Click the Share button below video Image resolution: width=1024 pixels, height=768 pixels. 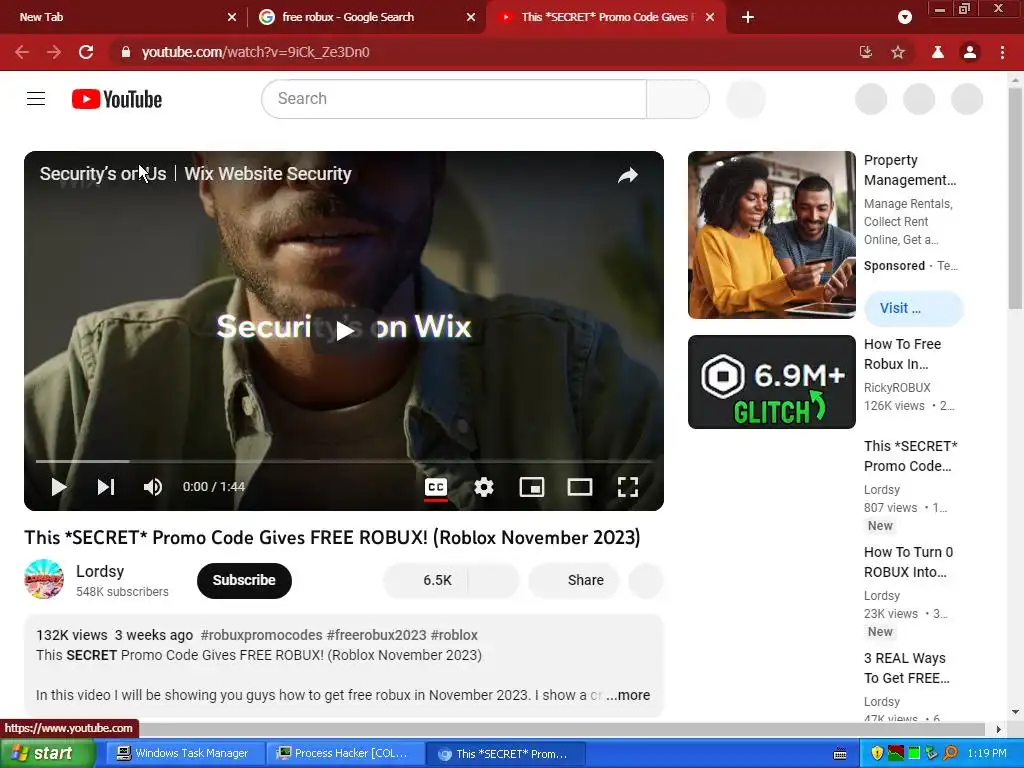click(x=574, y=580)
